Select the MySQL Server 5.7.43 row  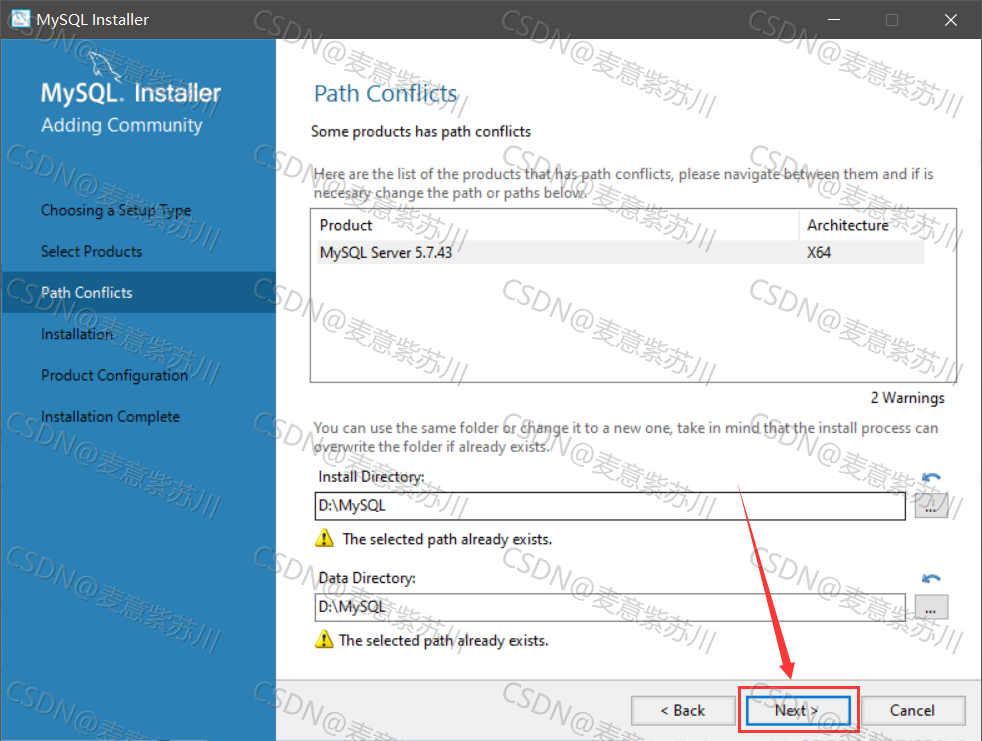click(x=620, y=252)
